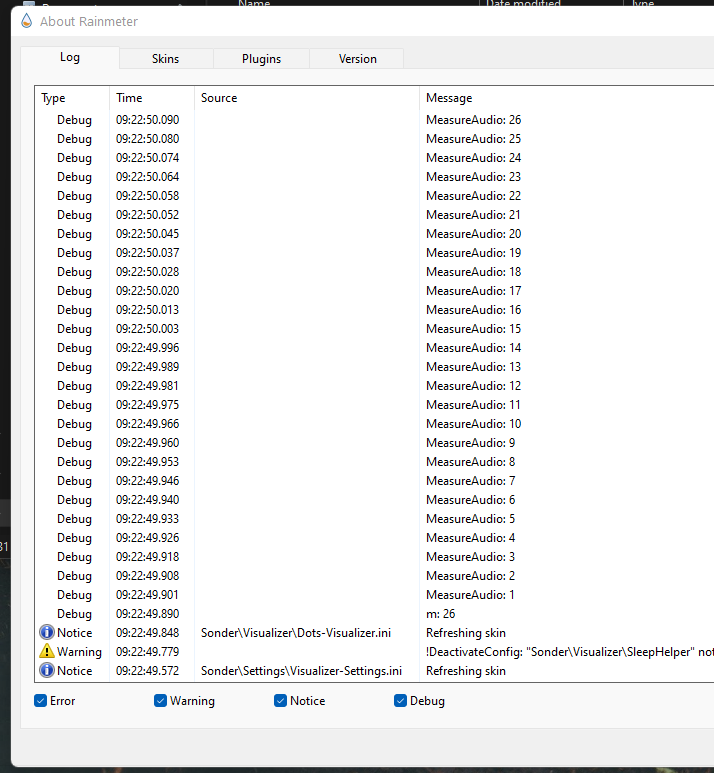Toggle the Warning filter checkbox
Screen dimensions: 714x773
click(160, 701)
